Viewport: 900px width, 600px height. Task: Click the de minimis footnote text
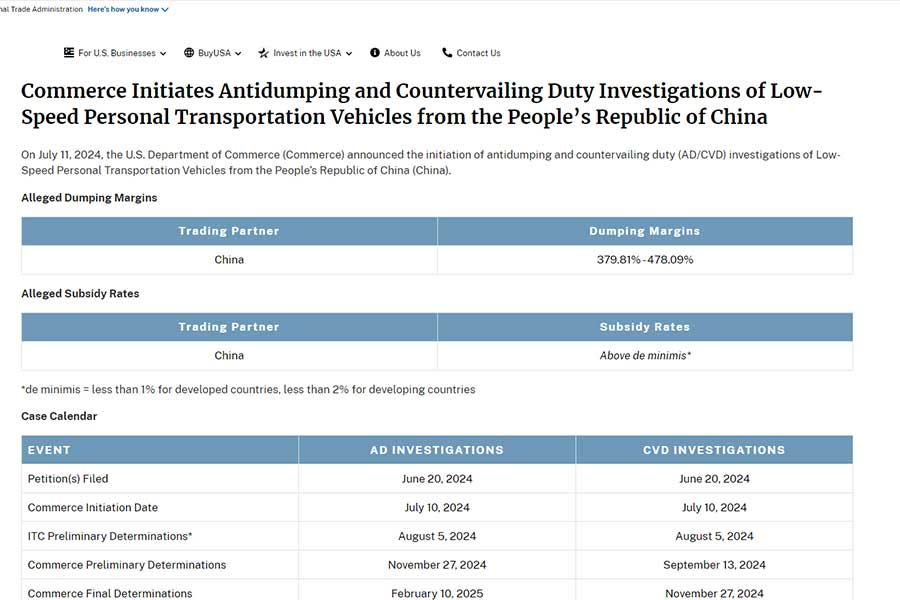248,389
